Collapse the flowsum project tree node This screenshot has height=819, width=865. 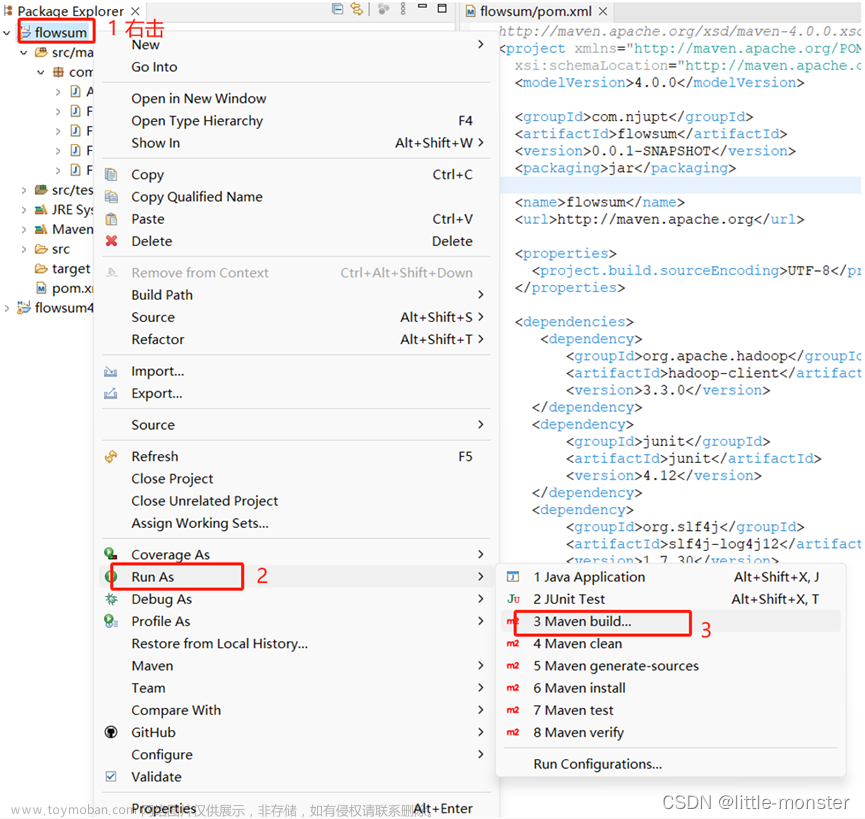(7, 33)
